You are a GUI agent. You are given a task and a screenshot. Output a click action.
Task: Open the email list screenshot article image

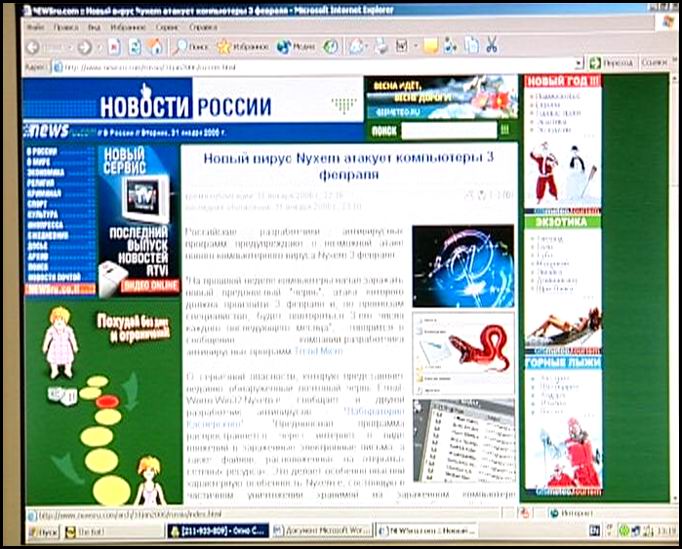pos(464,440)
